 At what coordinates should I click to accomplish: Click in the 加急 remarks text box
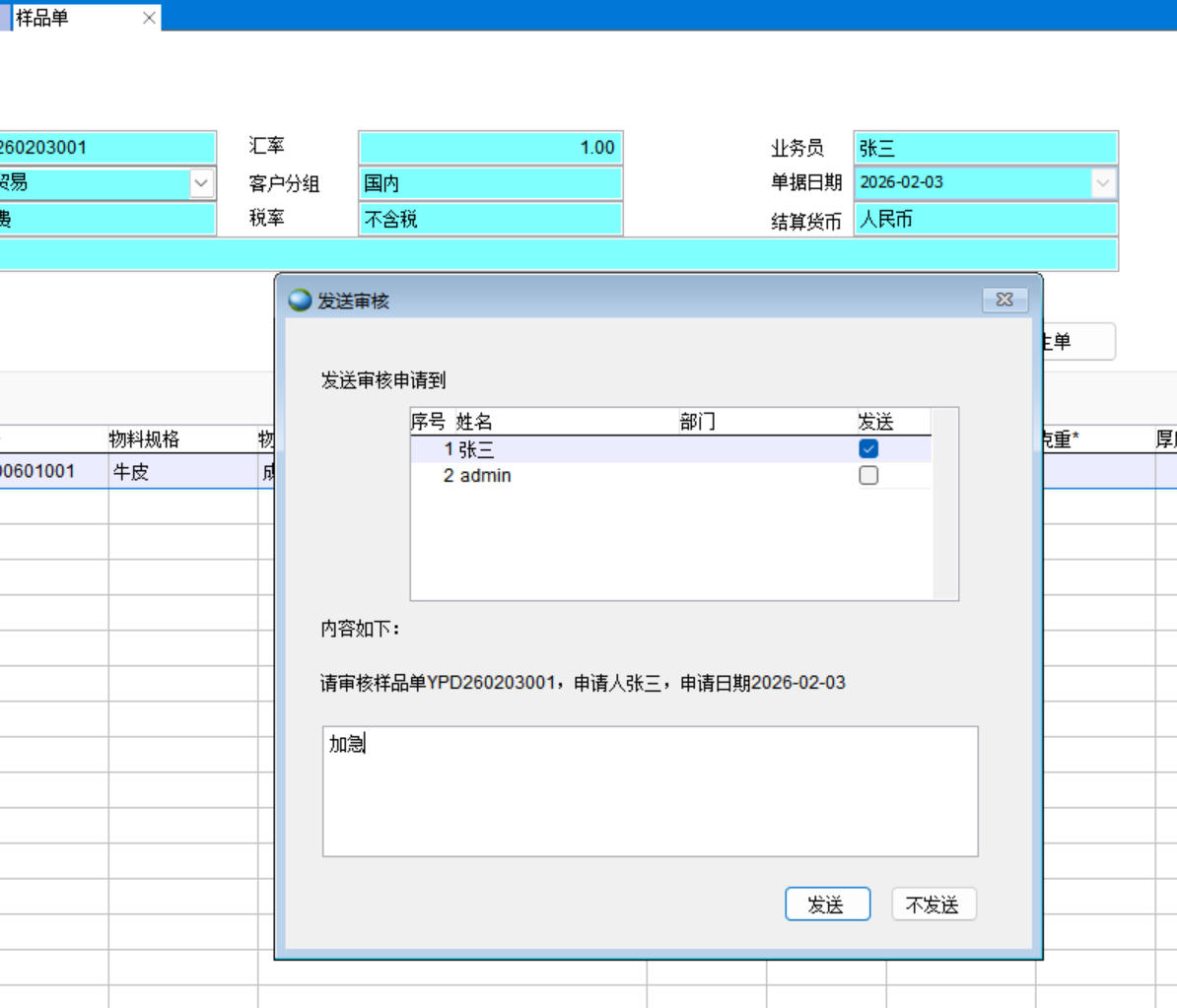650,791
